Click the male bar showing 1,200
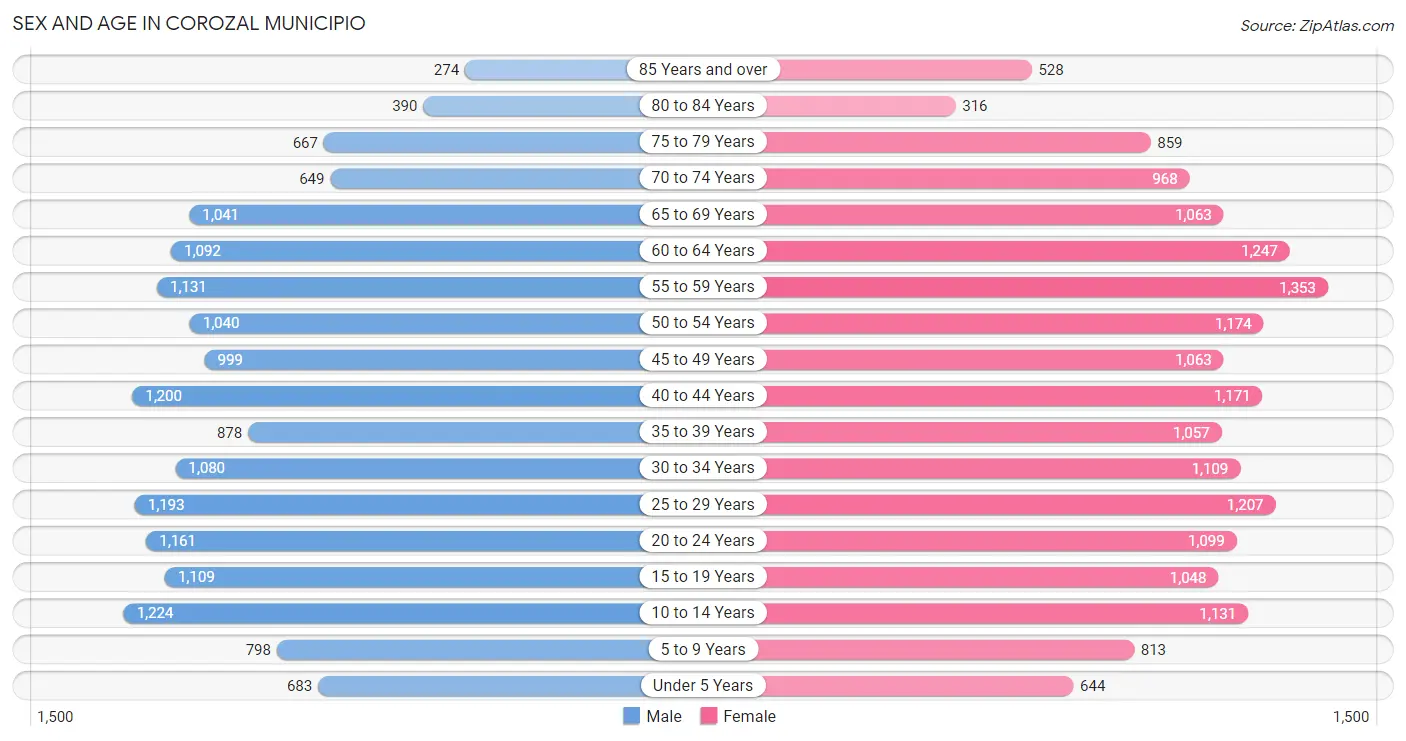Viewport: 1406px width, 741px height. coord(417,396)
